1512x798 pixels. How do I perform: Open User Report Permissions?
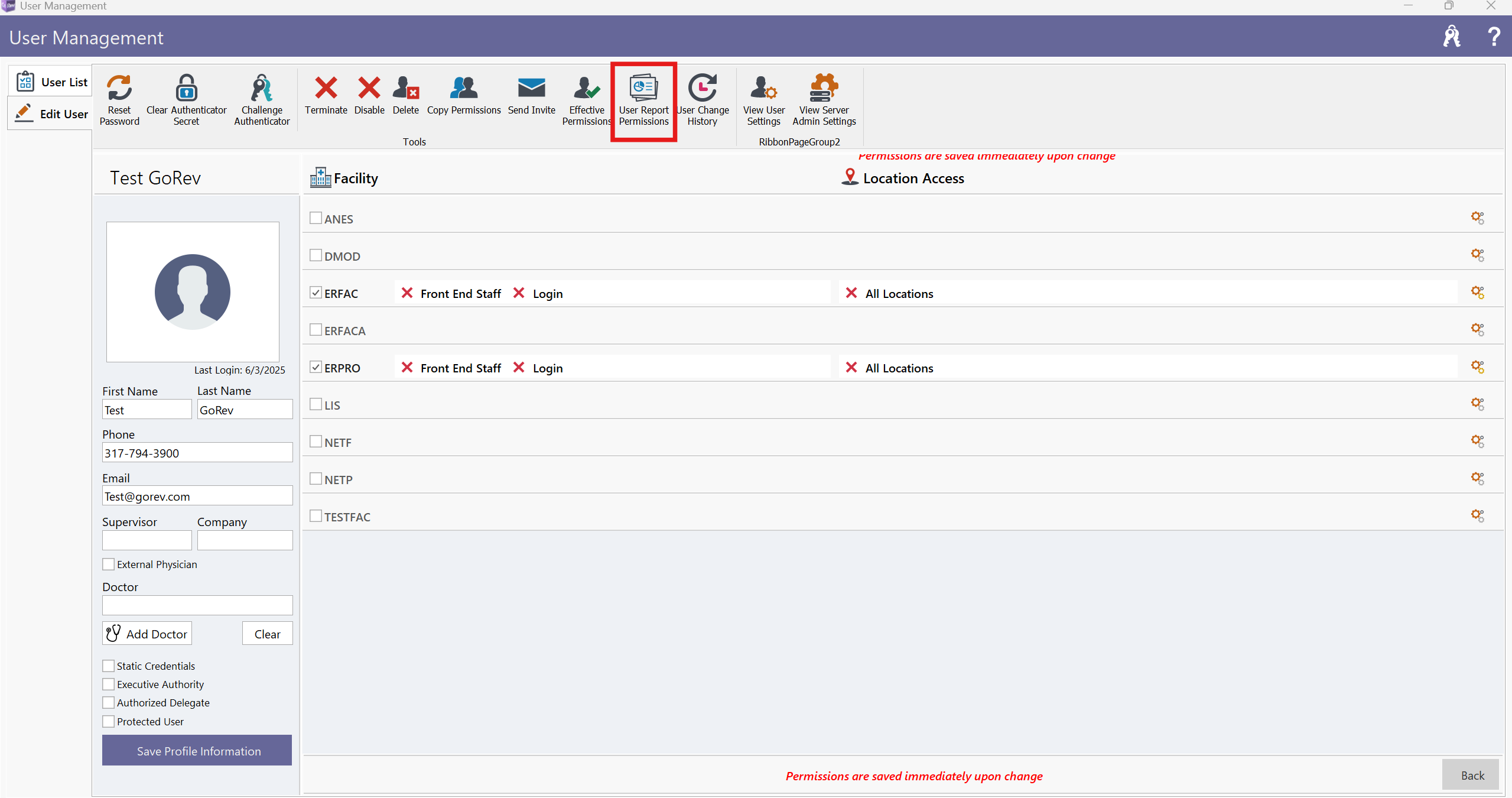(643, 100)
